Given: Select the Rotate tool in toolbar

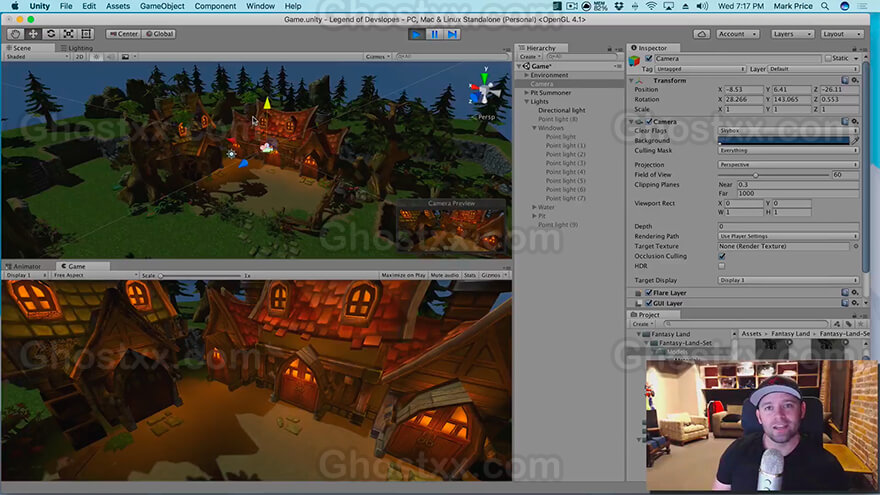Looking at the screenshot, I should tap(51, 34).
